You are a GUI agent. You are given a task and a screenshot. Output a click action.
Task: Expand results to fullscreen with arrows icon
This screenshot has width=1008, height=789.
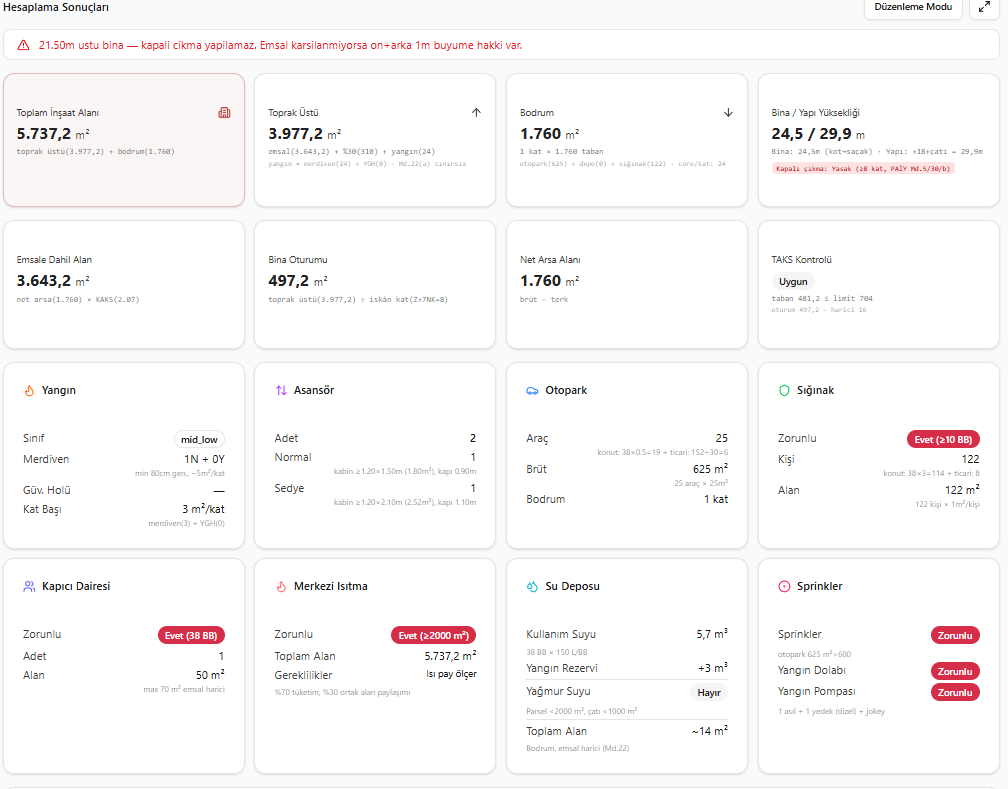pyautogui.click(x=984, y=7)
